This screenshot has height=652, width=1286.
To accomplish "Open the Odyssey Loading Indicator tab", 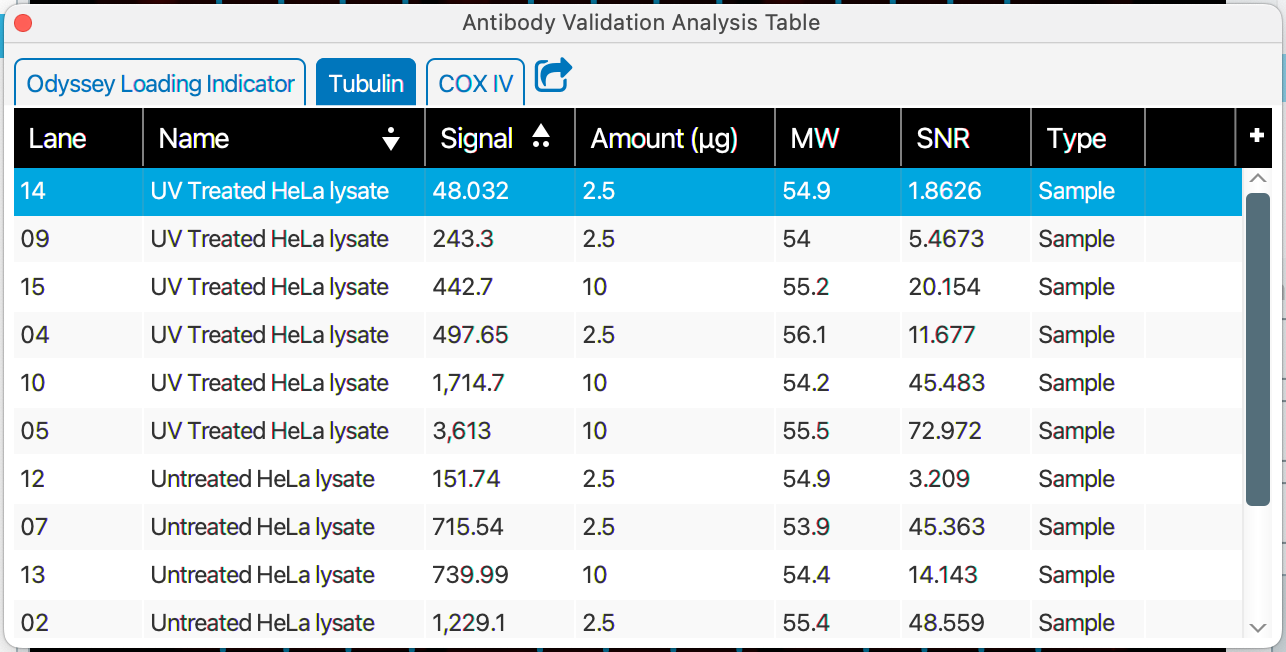I will [x=160, y=83].
